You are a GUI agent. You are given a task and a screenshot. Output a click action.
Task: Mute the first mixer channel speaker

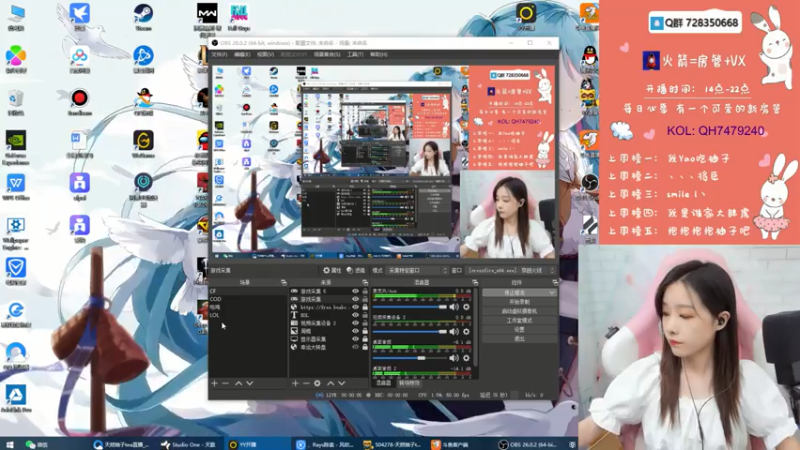coord(454,307)
